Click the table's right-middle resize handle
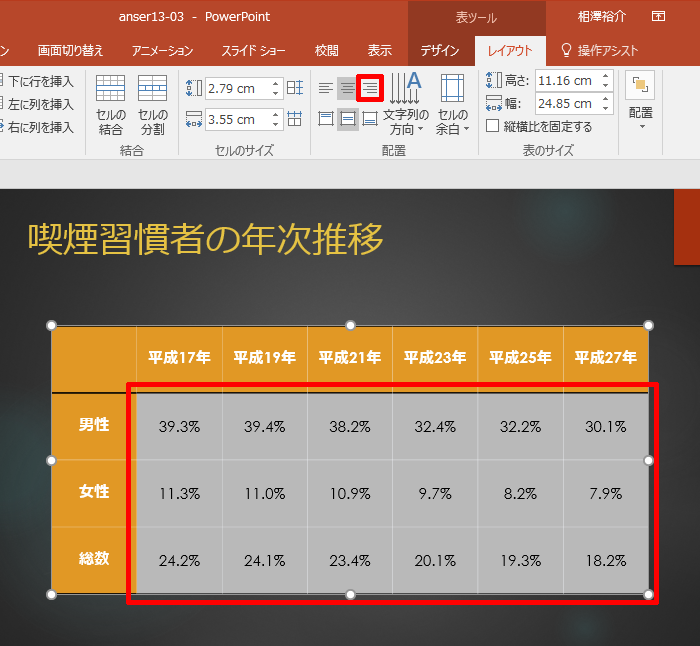 [x=649, y=460]
